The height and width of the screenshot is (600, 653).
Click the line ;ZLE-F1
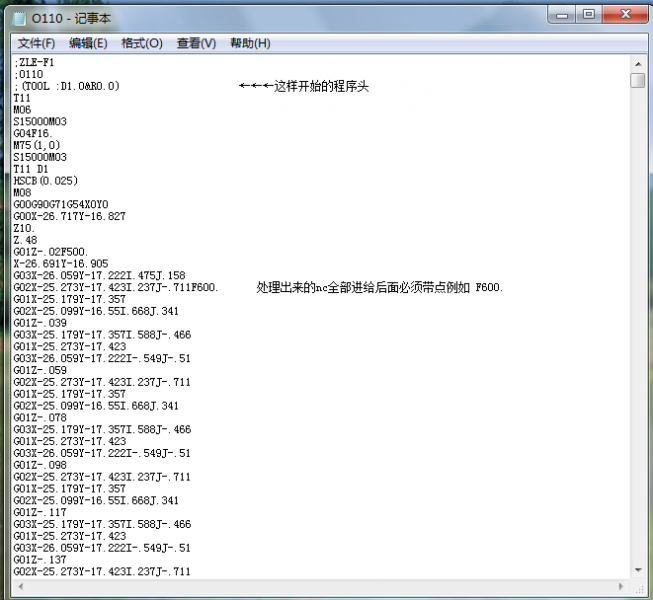(x=34, y=62)
